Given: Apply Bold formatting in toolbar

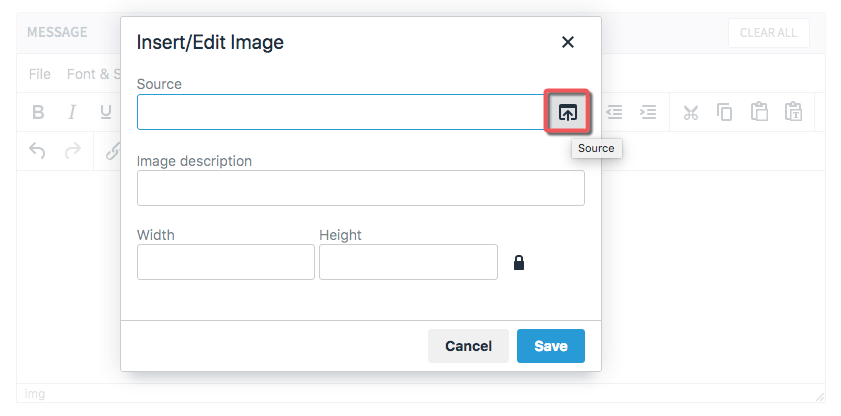Looking at the screenshot, I should [x=38, y=112].
